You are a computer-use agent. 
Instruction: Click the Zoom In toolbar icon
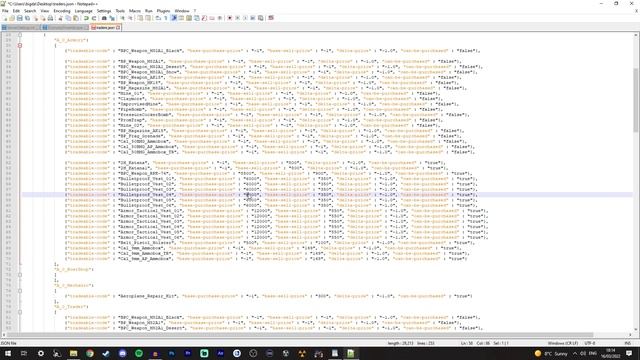(122, 18)
